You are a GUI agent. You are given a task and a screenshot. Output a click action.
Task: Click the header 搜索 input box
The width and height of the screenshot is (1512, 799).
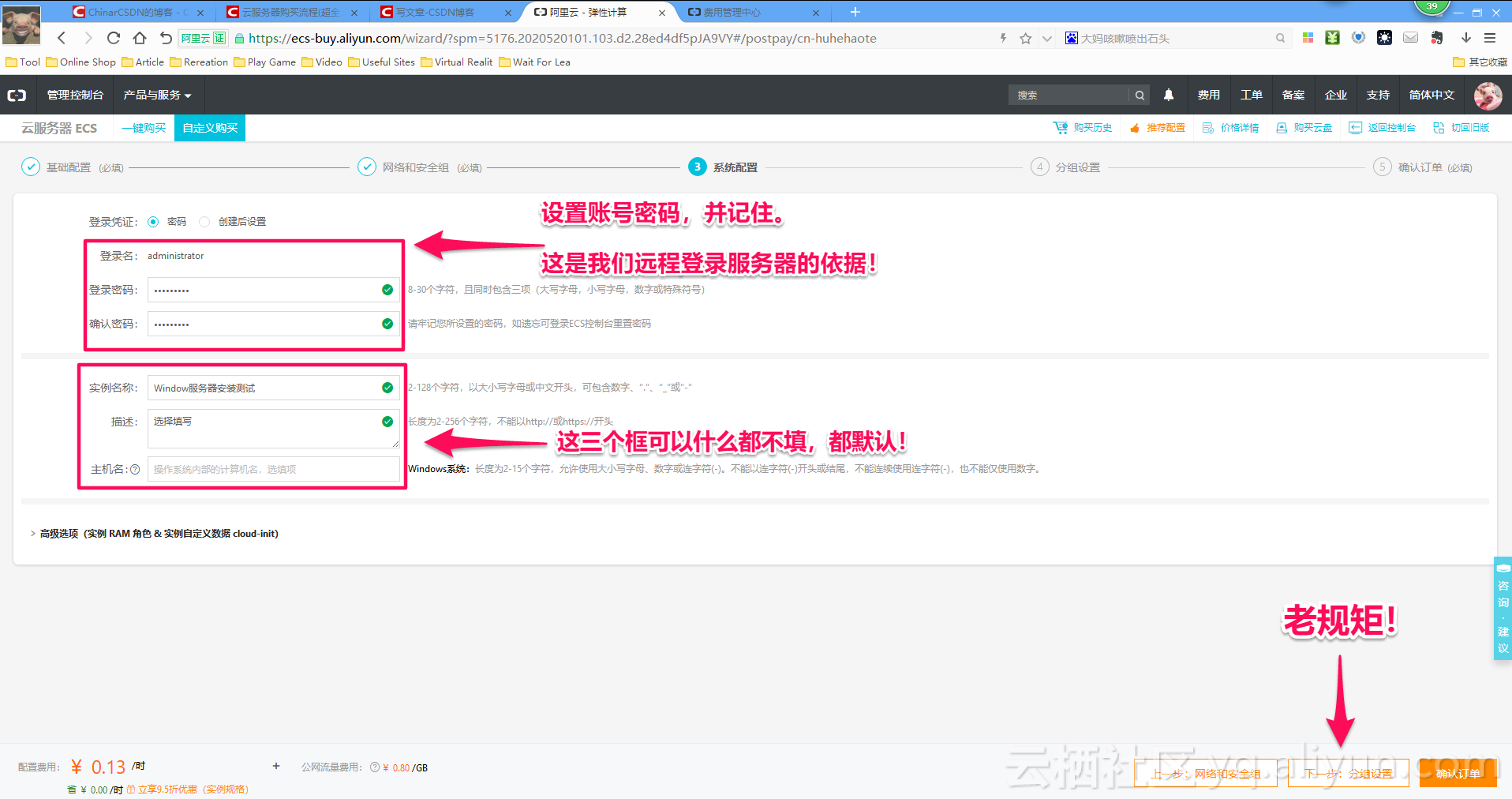click(1069, 95)
